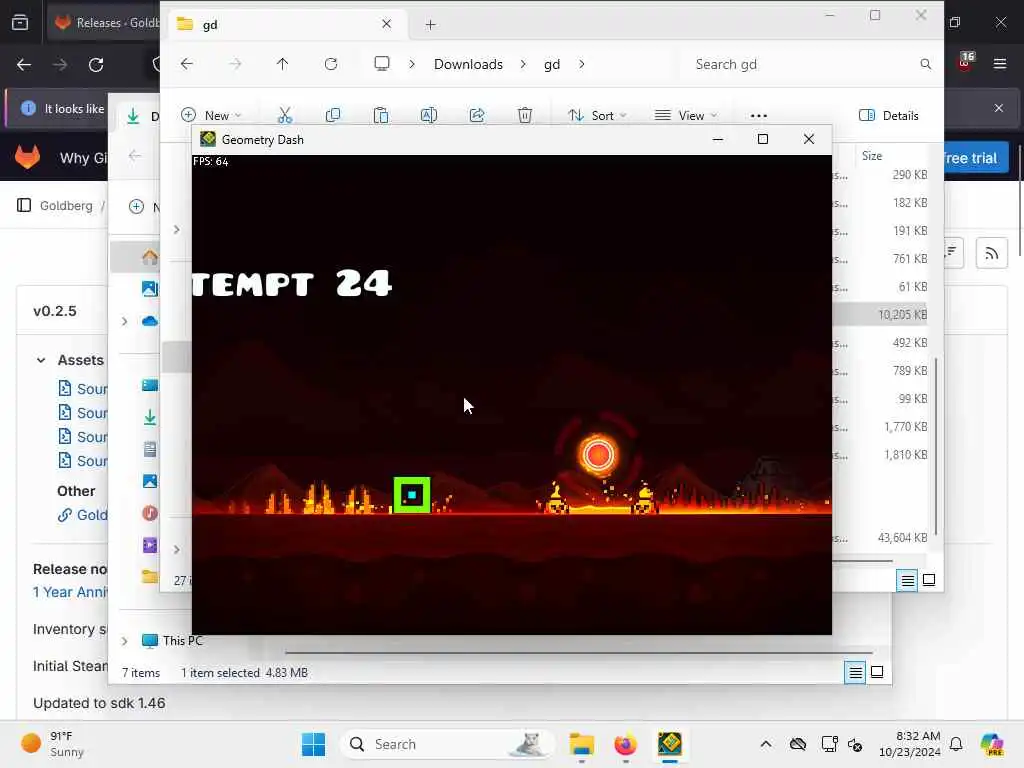This screenshot has width=1024, height=768.
Task: Click Downloads in the Explorer breadcrumb
Action: click(468, 64)
